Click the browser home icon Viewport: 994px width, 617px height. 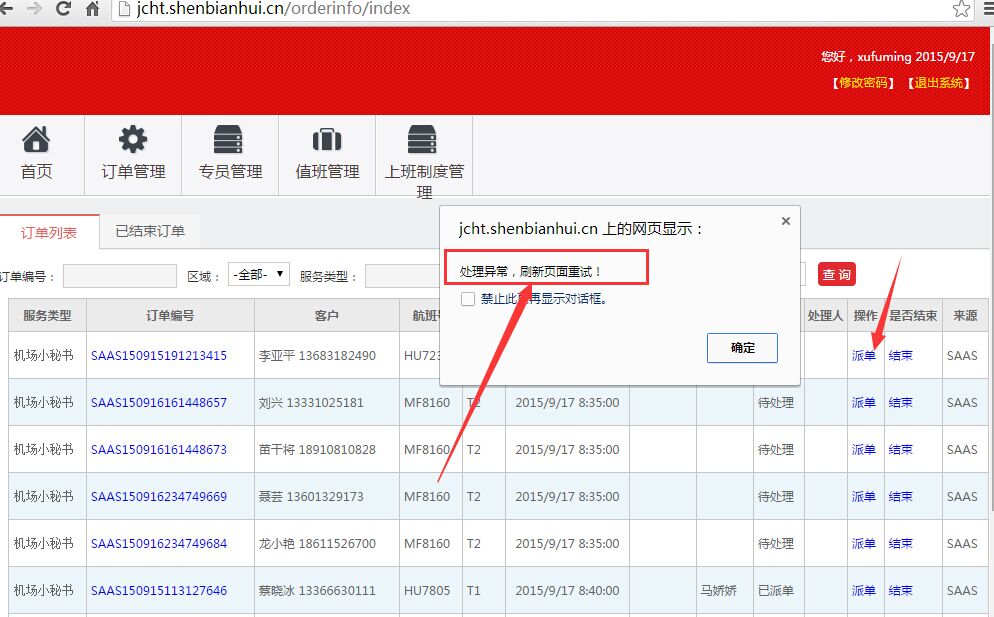[92, 9]
